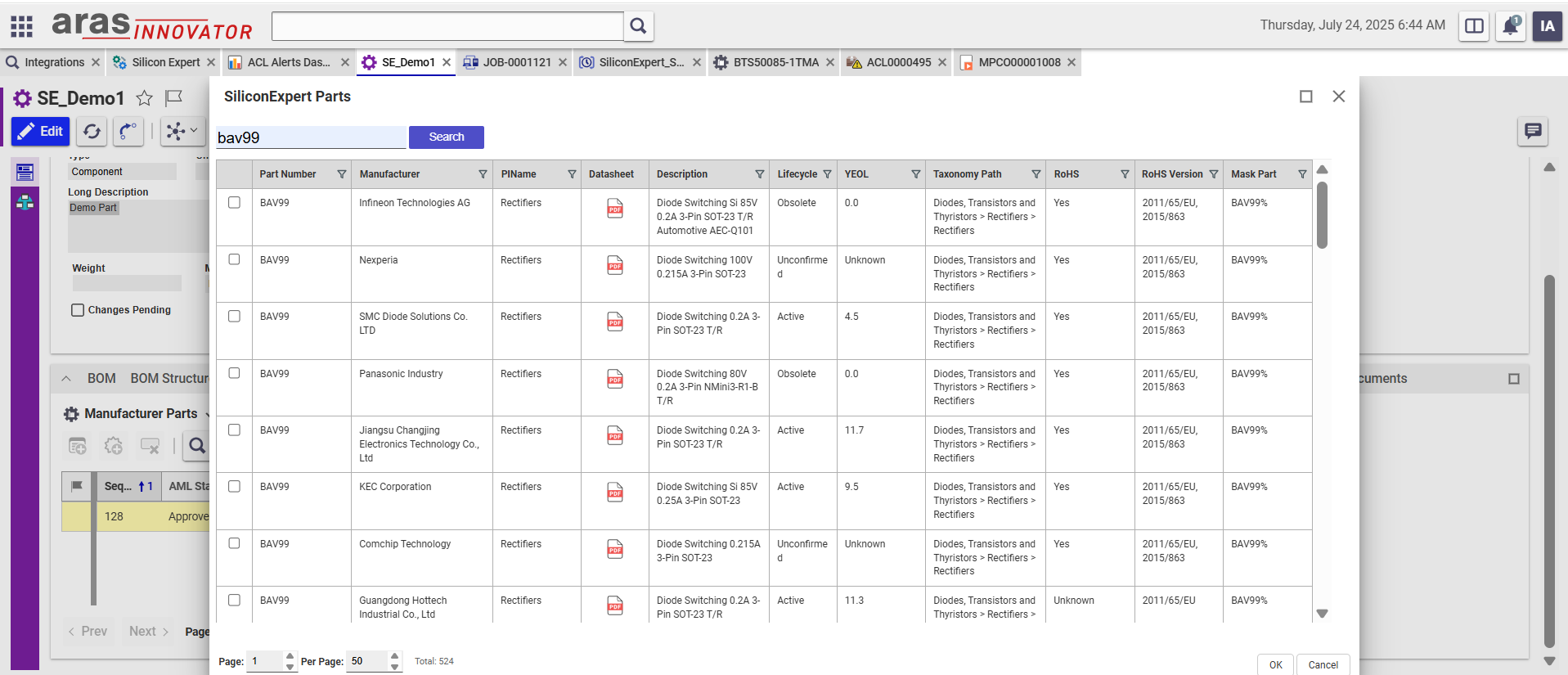Select the Infineon Technologies AG row checkbox
This screenshot has height=675, width=1568.
pos(234,202)
